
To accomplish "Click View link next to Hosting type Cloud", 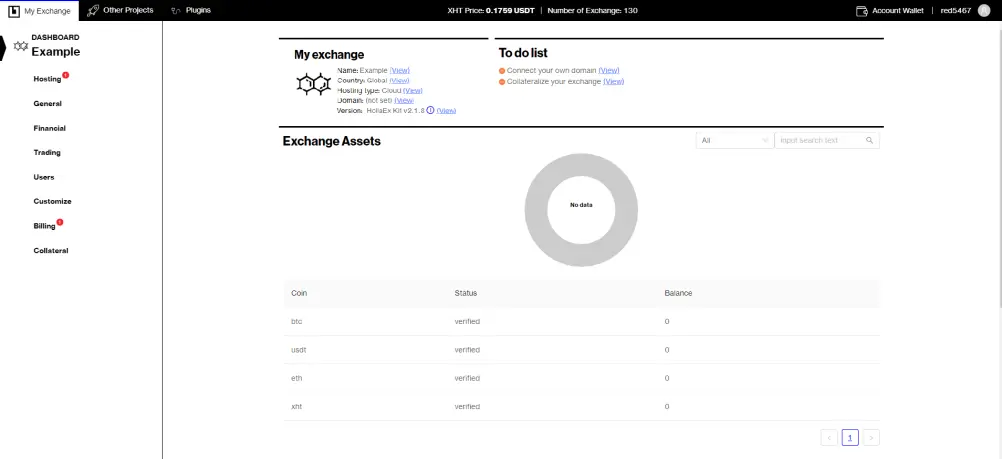I will point(413,90).
